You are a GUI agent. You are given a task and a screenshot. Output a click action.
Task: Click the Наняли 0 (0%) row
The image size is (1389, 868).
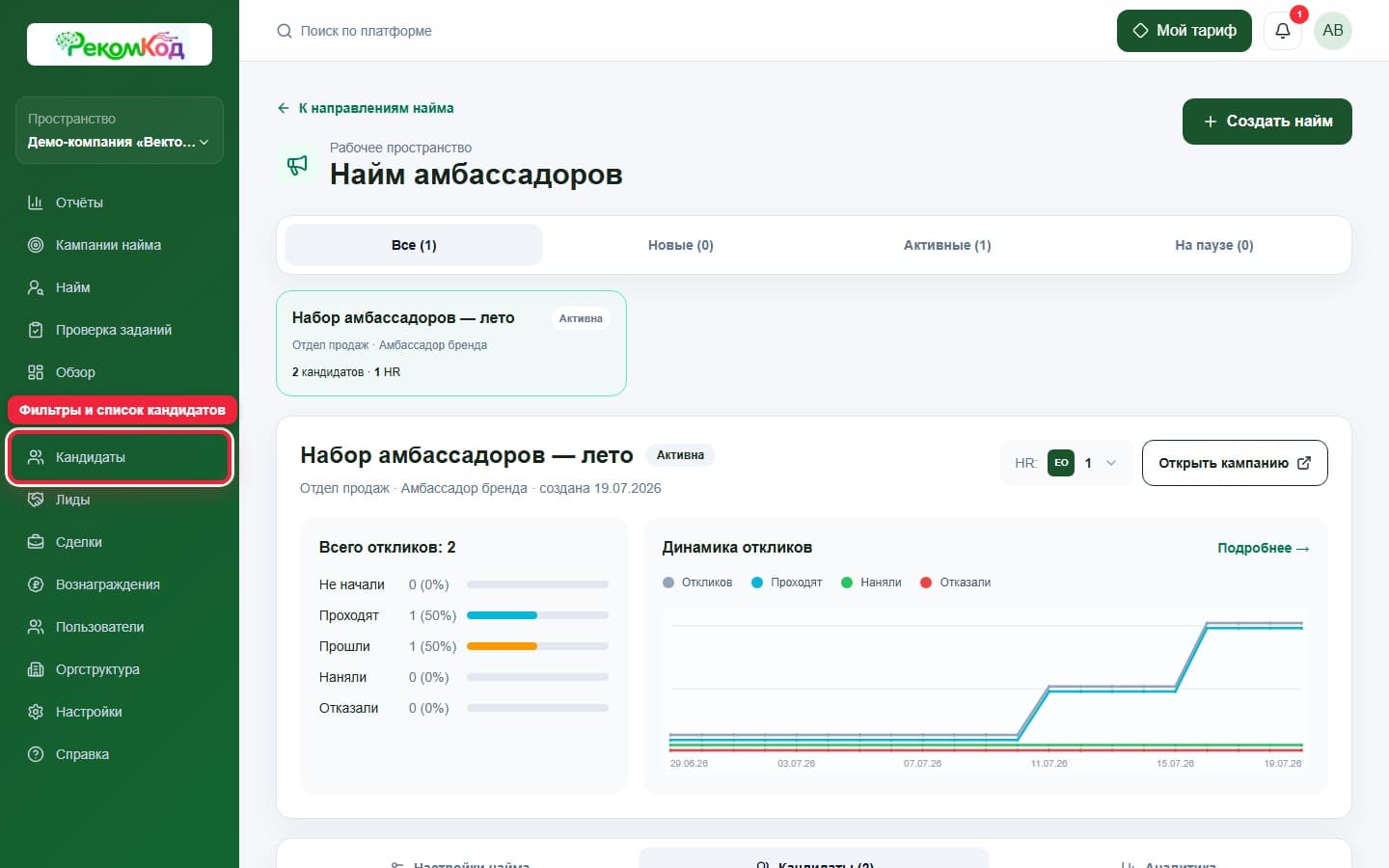point(464,677)
